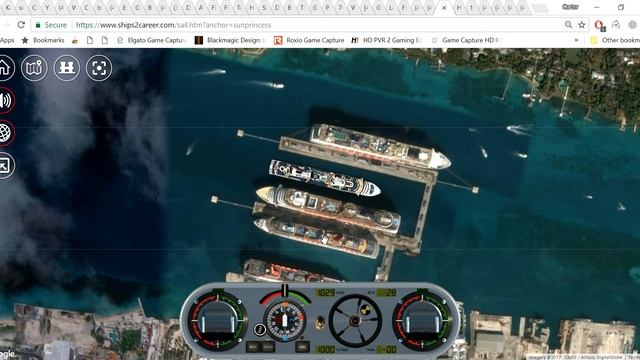The width and height of the screenshot is (640, 360).
Task: Flip the brass toggle switch beside wheel
Action: (x=319, y=322)
